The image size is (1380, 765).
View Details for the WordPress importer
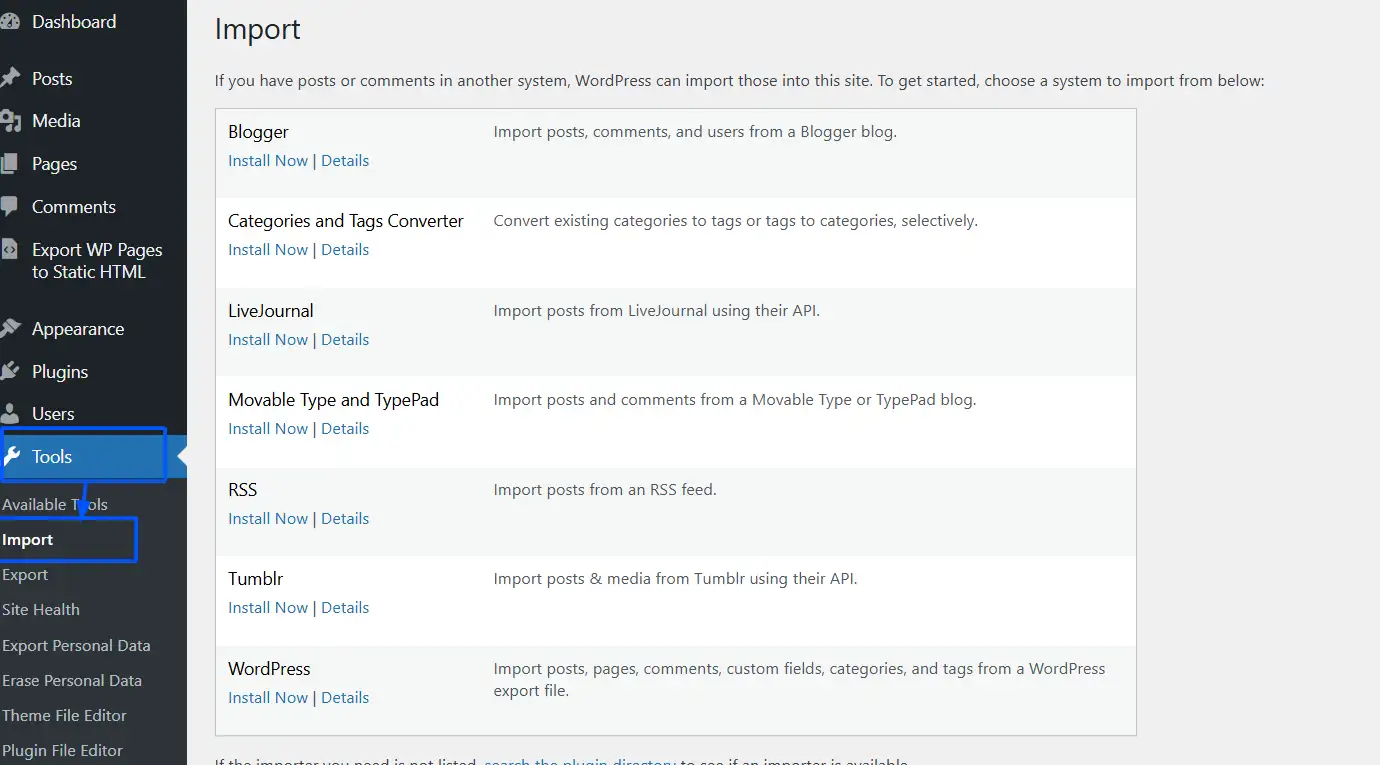[x=345, y=698]
